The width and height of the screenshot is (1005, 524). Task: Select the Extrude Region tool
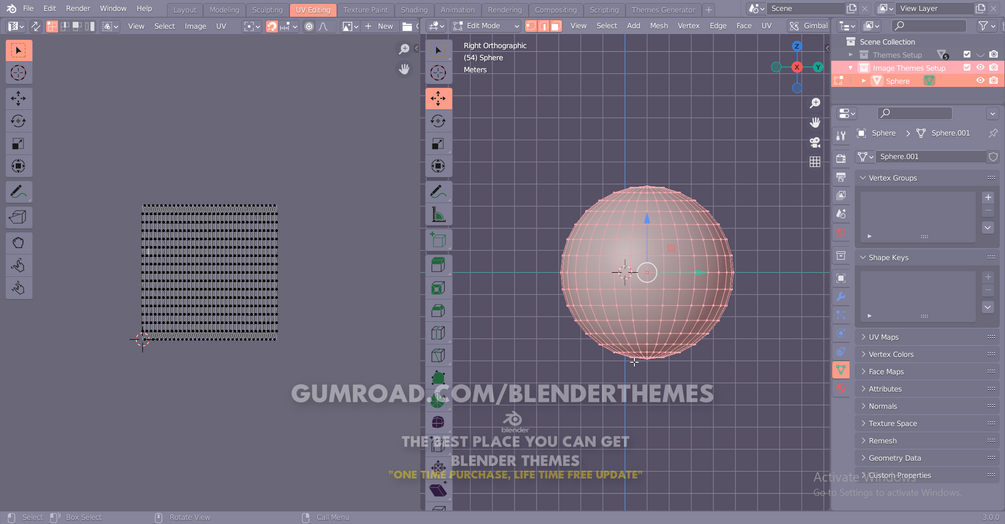438,265
